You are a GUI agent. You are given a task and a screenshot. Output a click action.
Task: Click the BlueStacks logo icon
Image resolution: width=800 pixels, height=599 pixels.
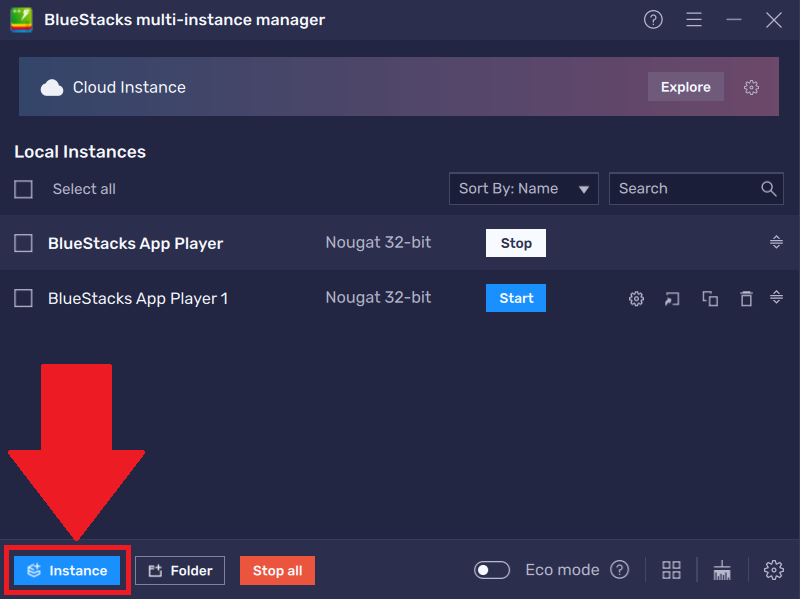click(x=21, y=20)
